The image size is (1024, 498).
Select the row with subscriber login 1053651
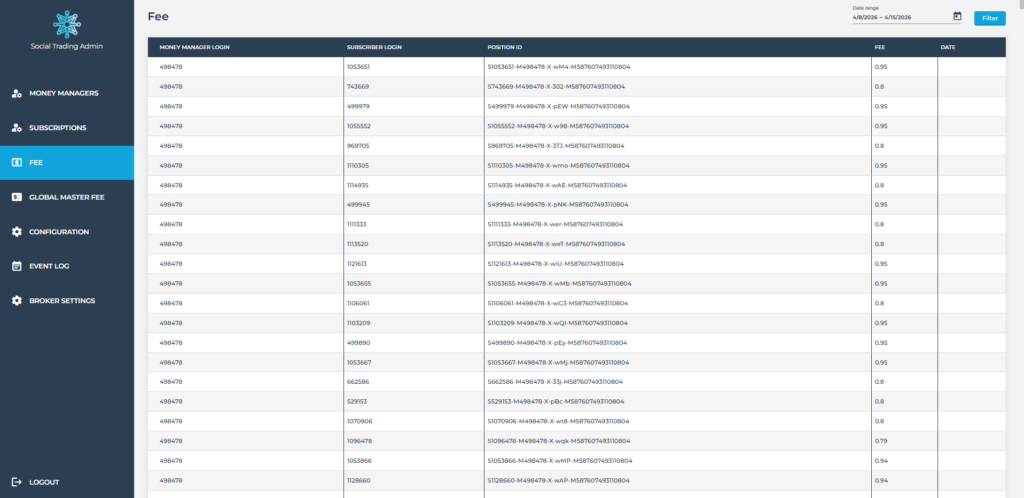pos(358,67)
